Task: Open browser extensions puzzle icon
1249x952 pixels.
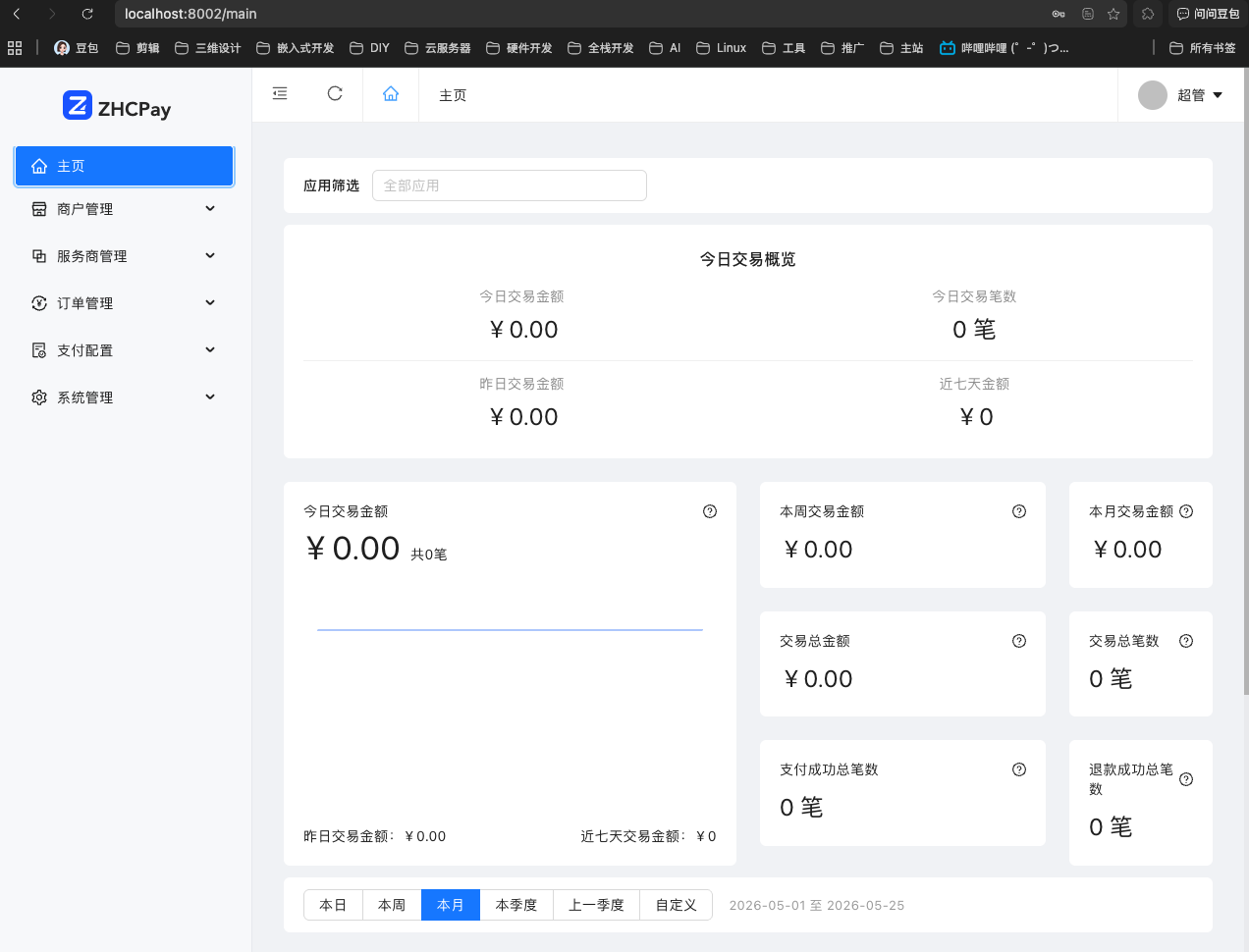Action: point(1148,14)
